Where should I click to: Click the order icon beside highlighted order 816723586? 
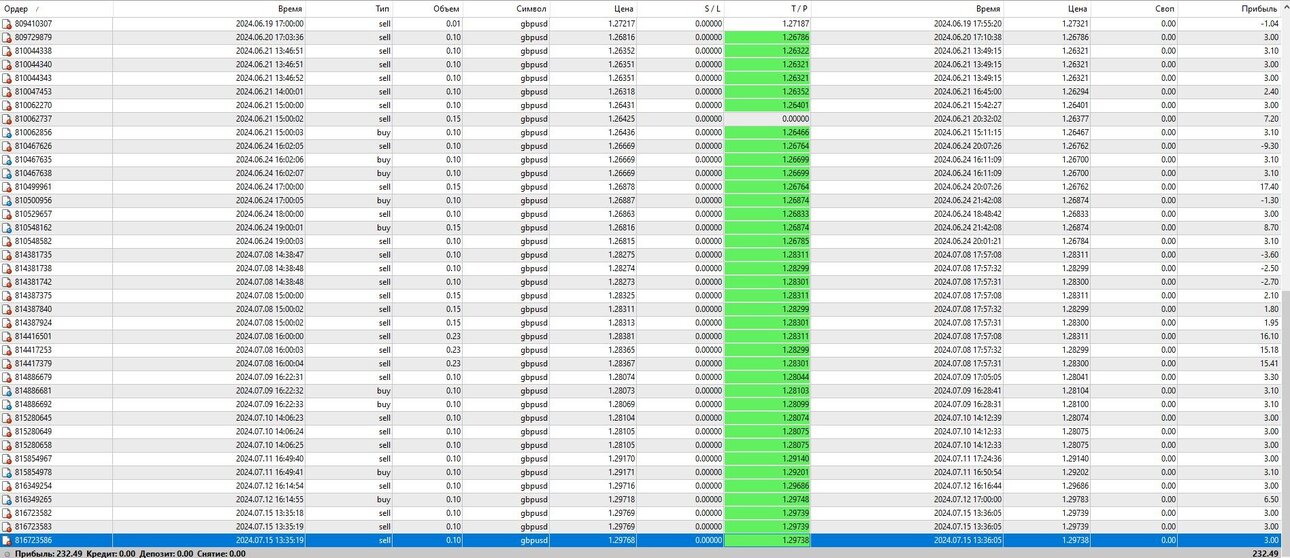6,540
